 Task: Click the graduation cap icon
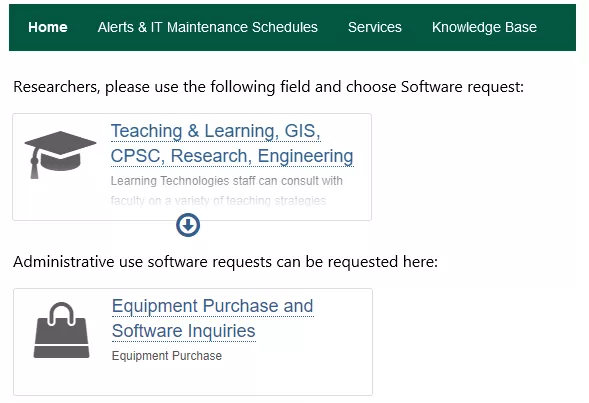point(60,155)
